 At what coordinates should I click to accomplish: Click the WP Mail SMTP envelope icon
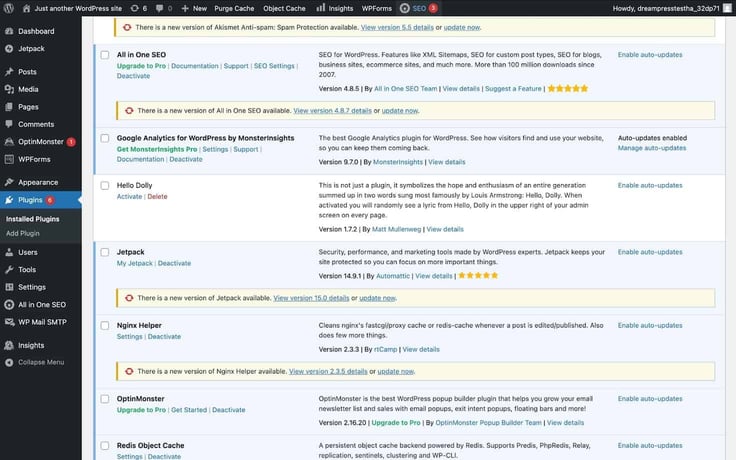tap(9, 322)
